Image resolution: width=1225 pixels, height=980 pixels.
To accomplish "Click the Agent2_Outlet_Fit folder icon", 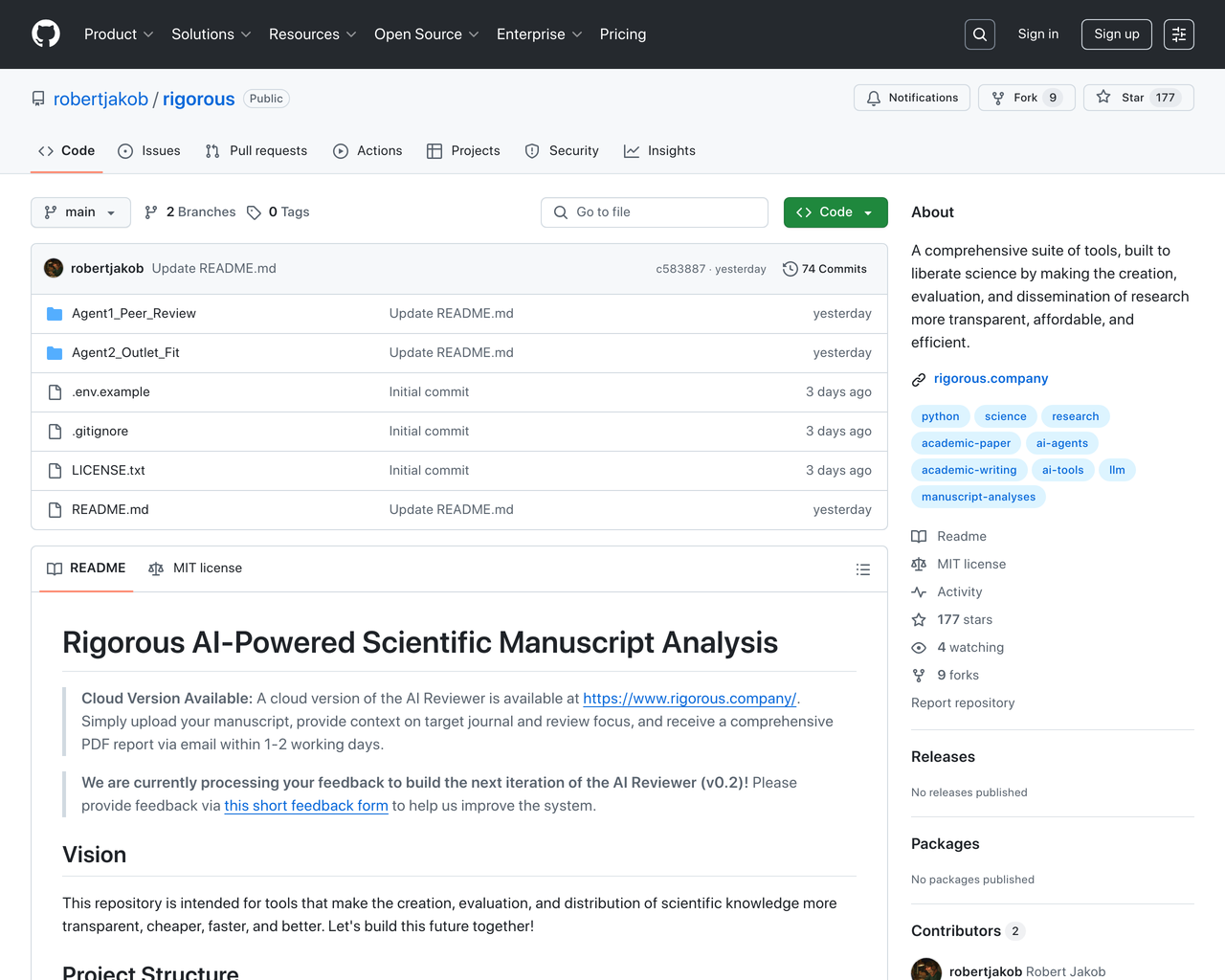I will pyautogui.click(x=55, y=353).
